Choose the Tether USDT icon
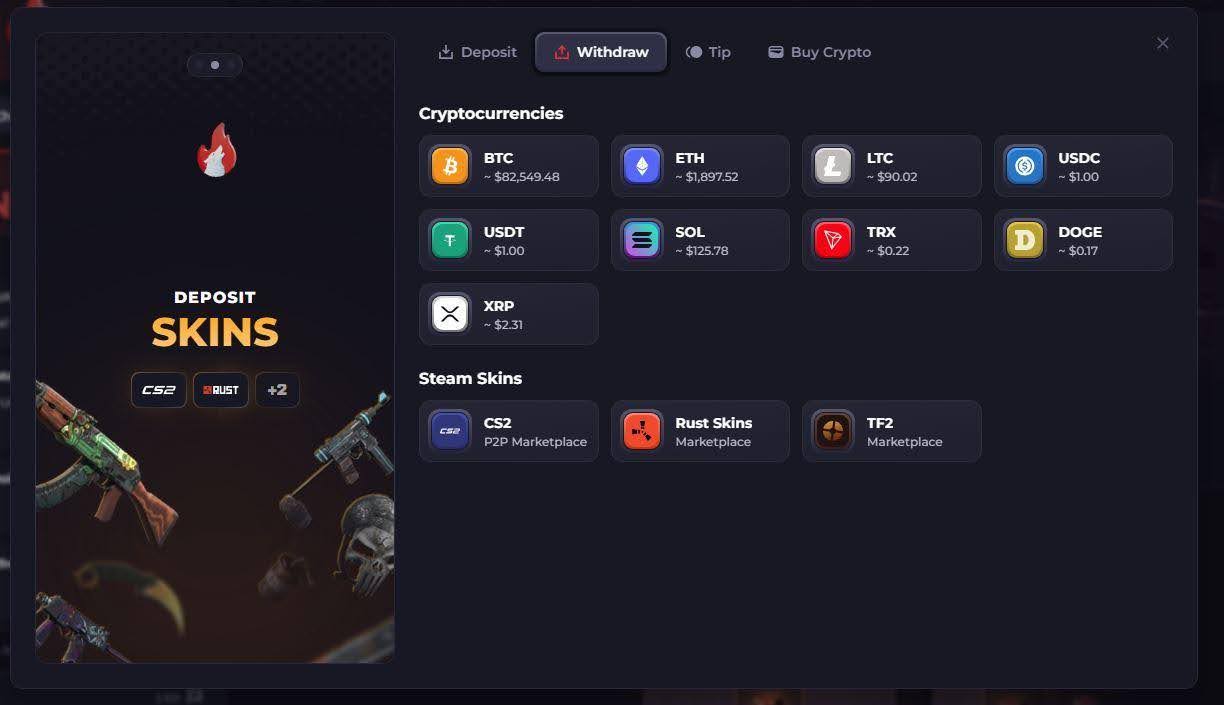This screenshot has width=1224, height=705. click(x=450, y=240)
